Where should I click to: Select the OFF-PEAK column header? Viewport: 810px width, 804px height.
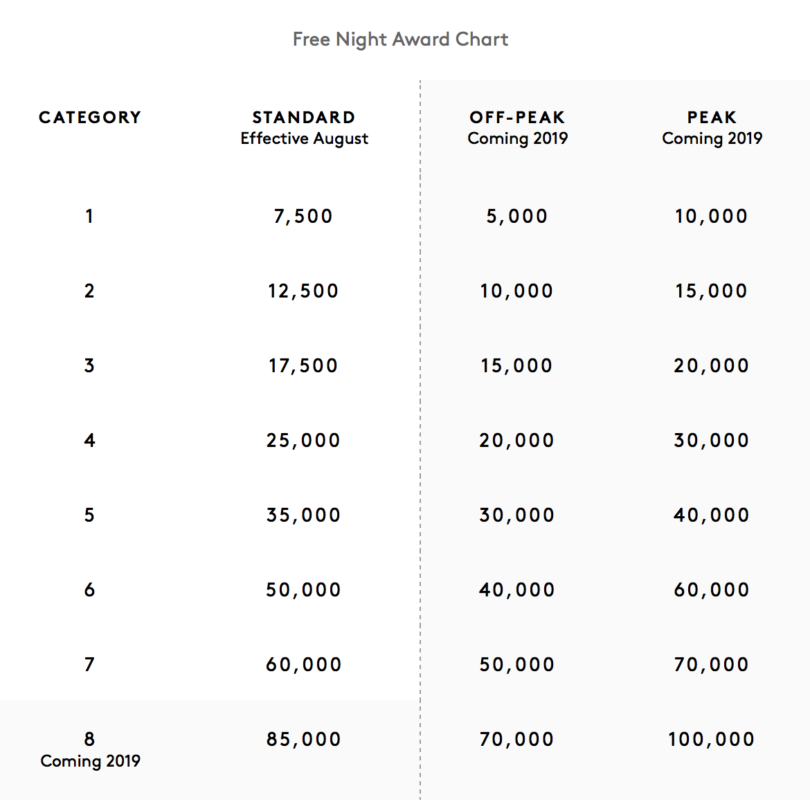[517, 117]
